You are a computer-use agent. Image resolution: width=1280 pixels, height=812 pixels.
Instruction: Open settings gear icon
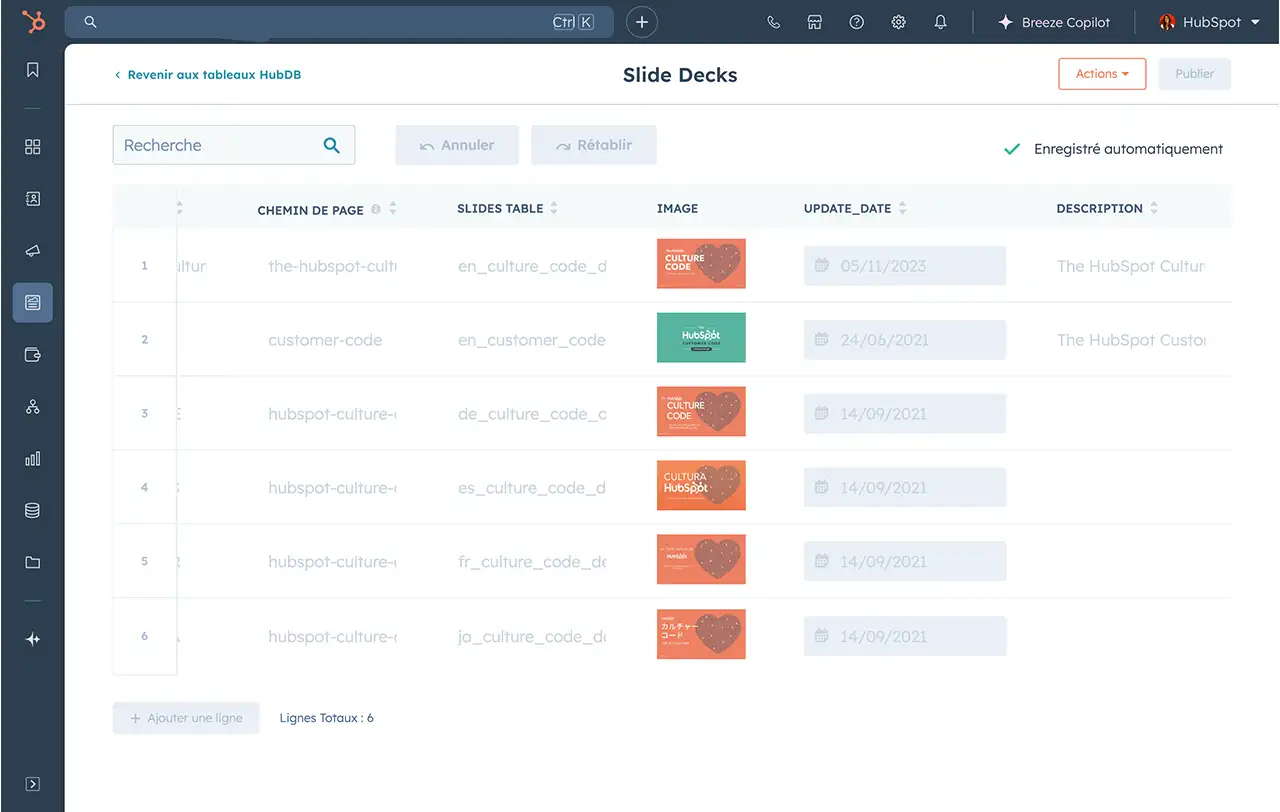pos(898,22)
